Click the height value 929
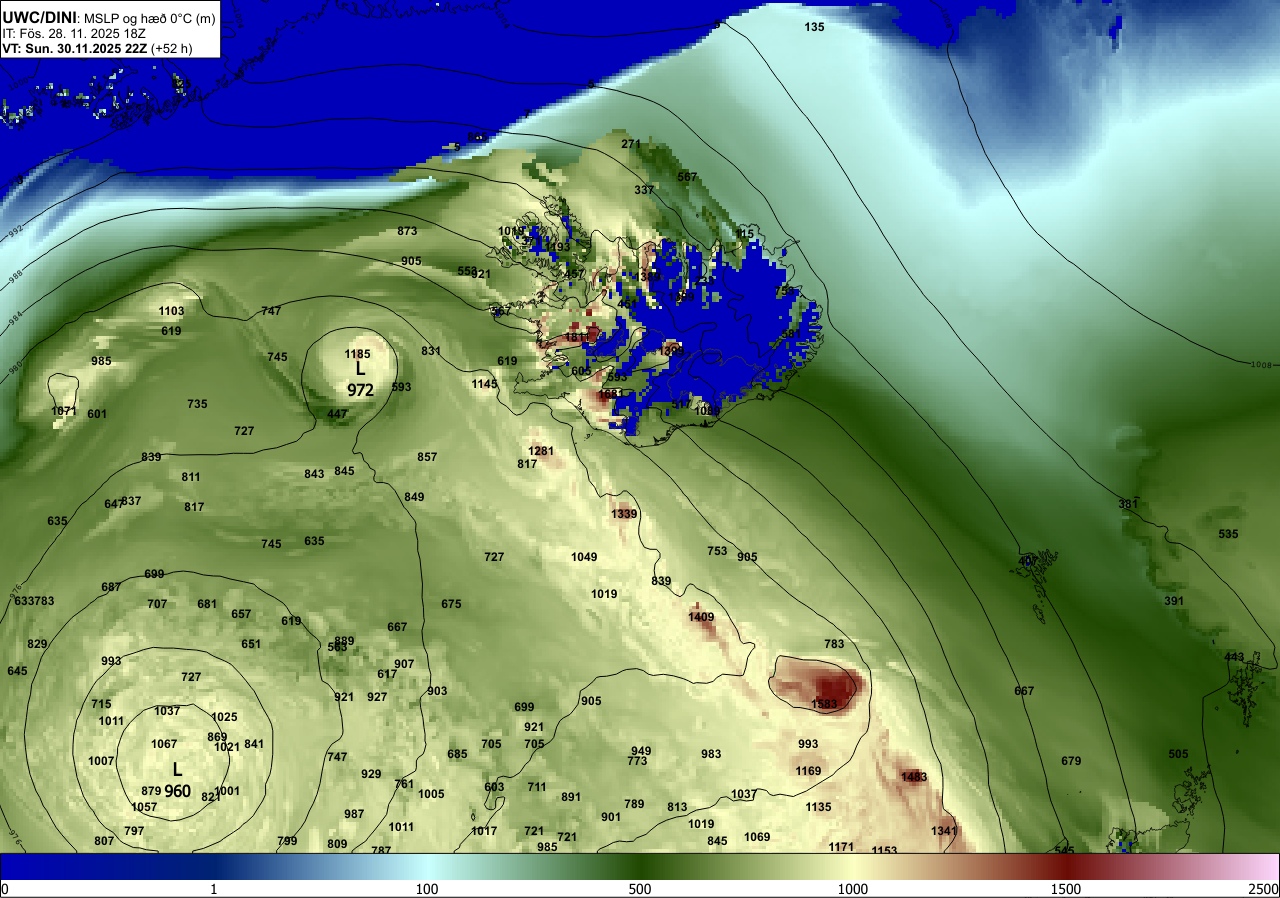 (x=371, y=774)
